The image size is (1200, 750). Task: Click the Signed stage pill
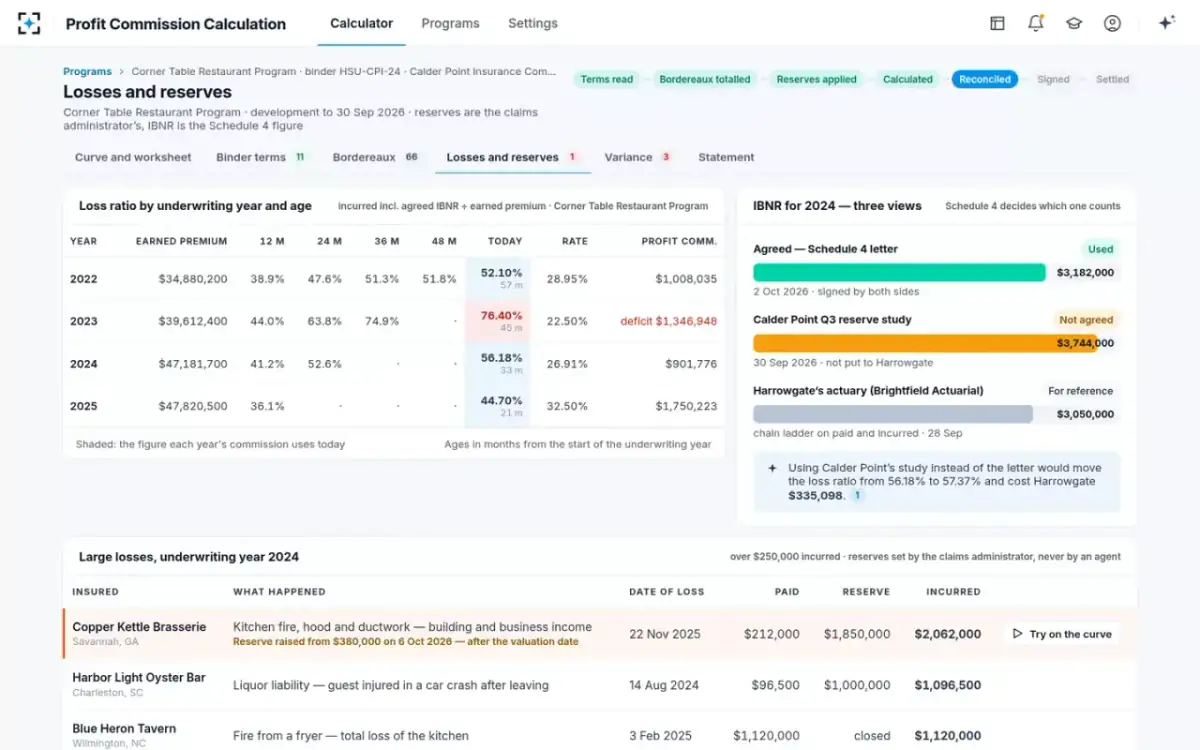point(1053,79)
